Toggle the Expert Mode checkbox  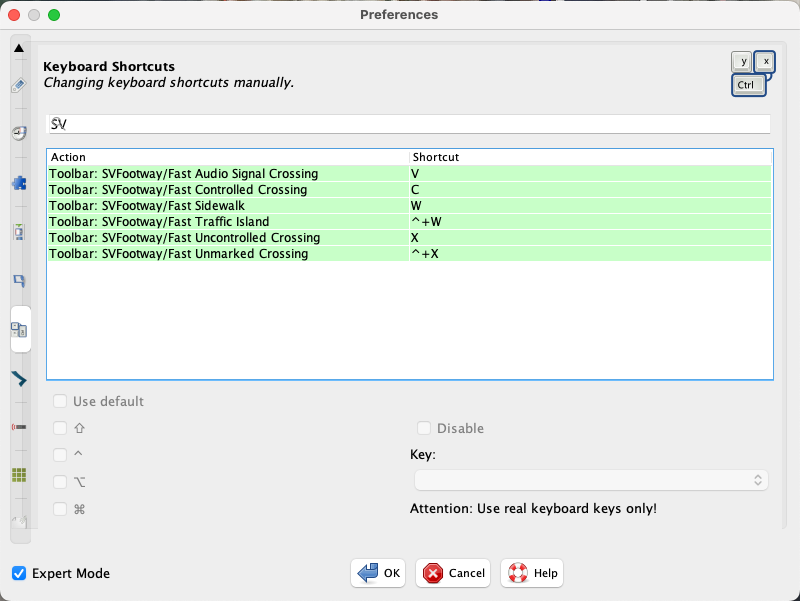18,573
